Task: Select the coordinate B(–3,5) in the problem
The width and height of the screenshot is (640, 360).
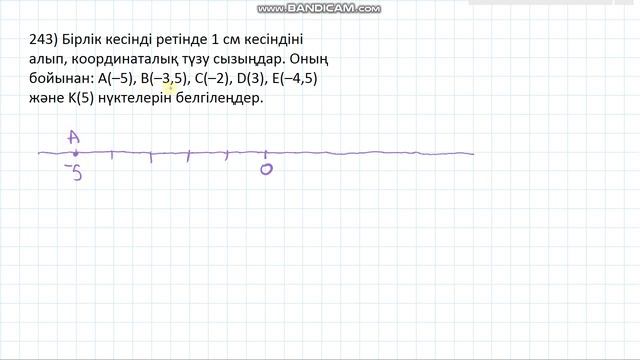Action: click(164, 78)
